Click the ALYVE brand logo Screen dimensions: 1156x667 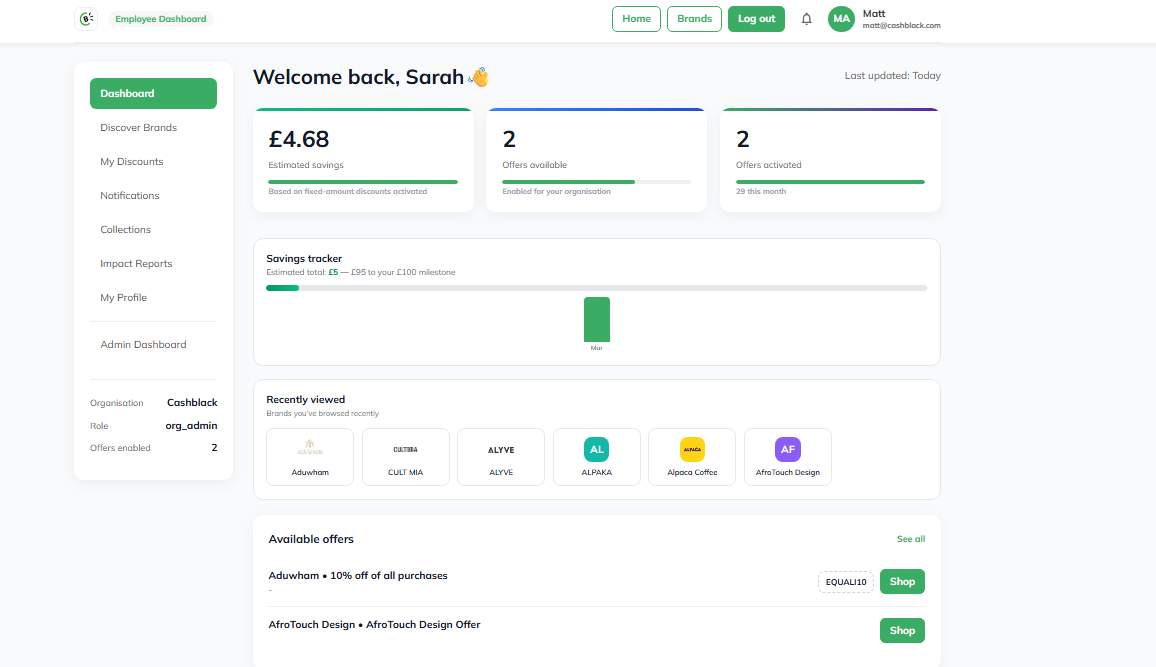coord(500,449)
